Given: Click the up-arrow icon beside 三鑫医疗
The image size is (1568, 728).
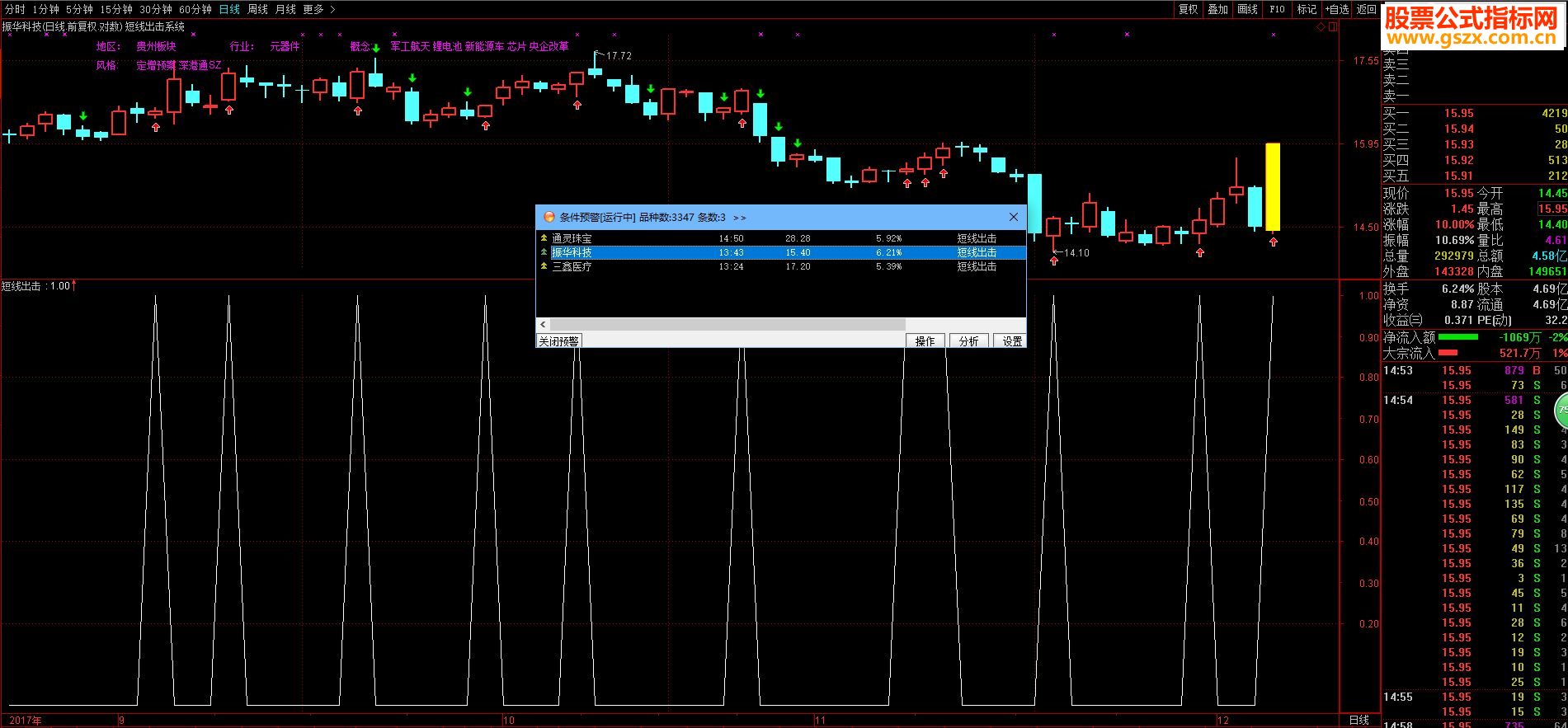Looking at the screenshot, I should pos(544,266).
